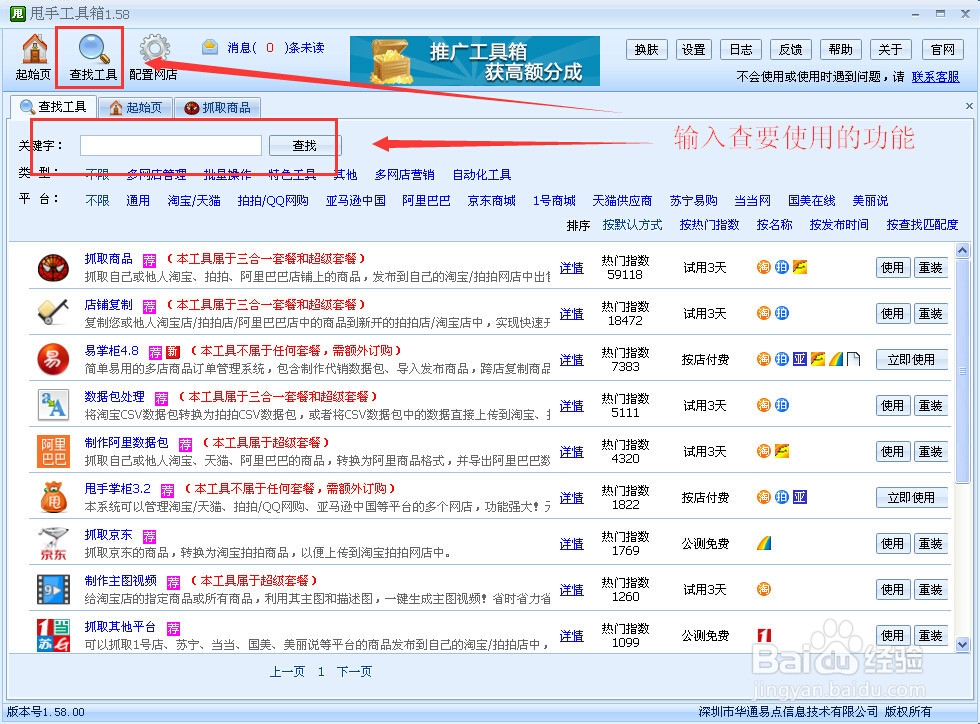Filter platform by 1号商城
Image resolution: width=980 pixels, height=724 pixels.
coord(554,201)
